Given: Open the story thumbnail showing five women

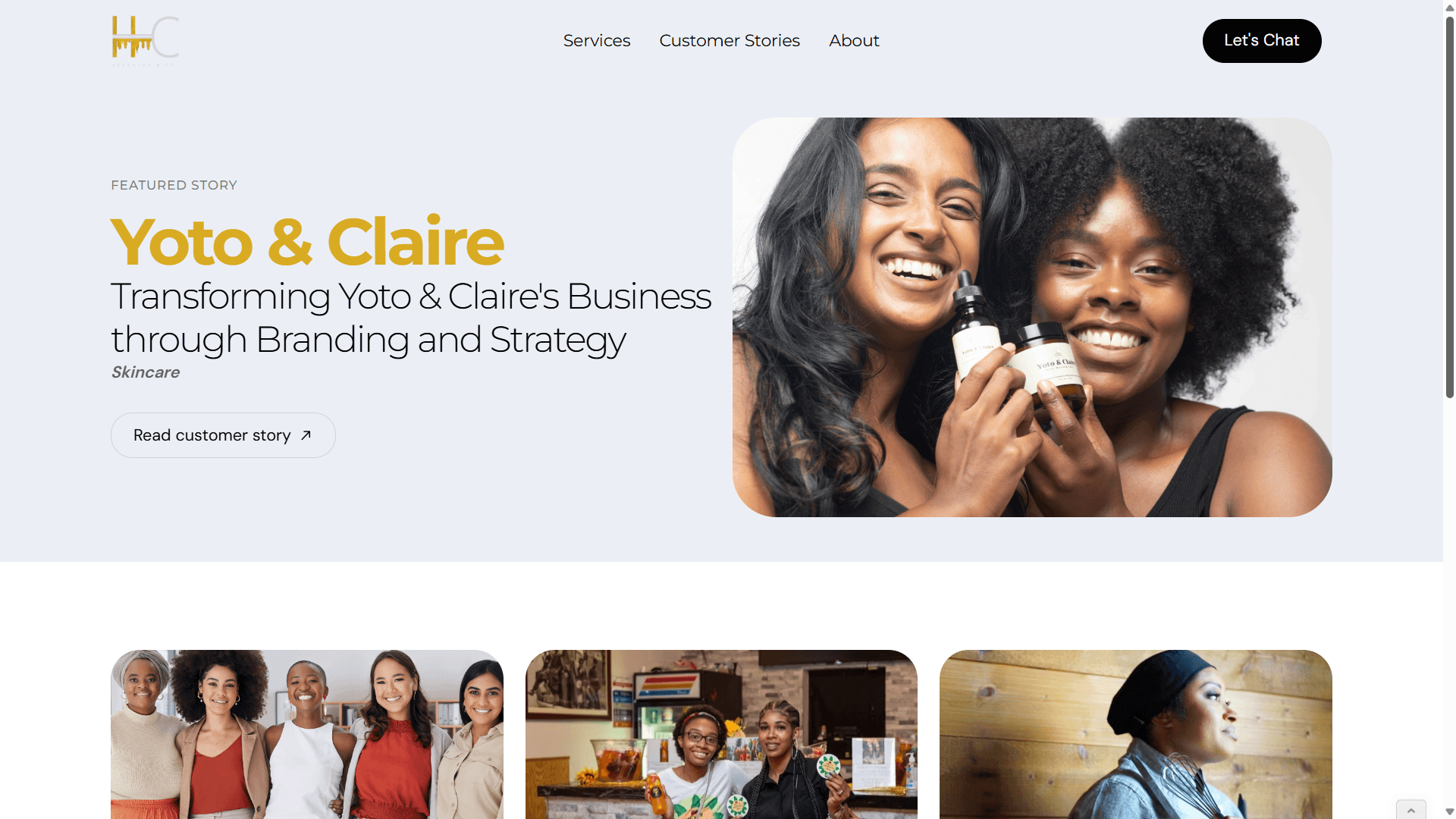Looking at the screenshot, I should point(307,734).
